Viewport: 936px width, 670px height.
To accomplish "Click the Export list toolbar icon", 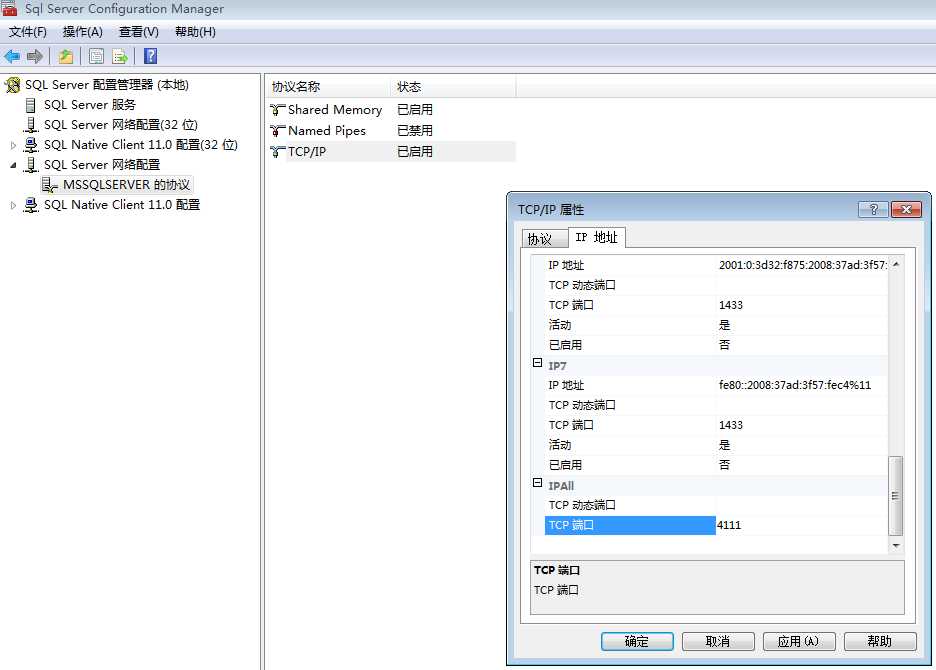I will tap(120, 57).
